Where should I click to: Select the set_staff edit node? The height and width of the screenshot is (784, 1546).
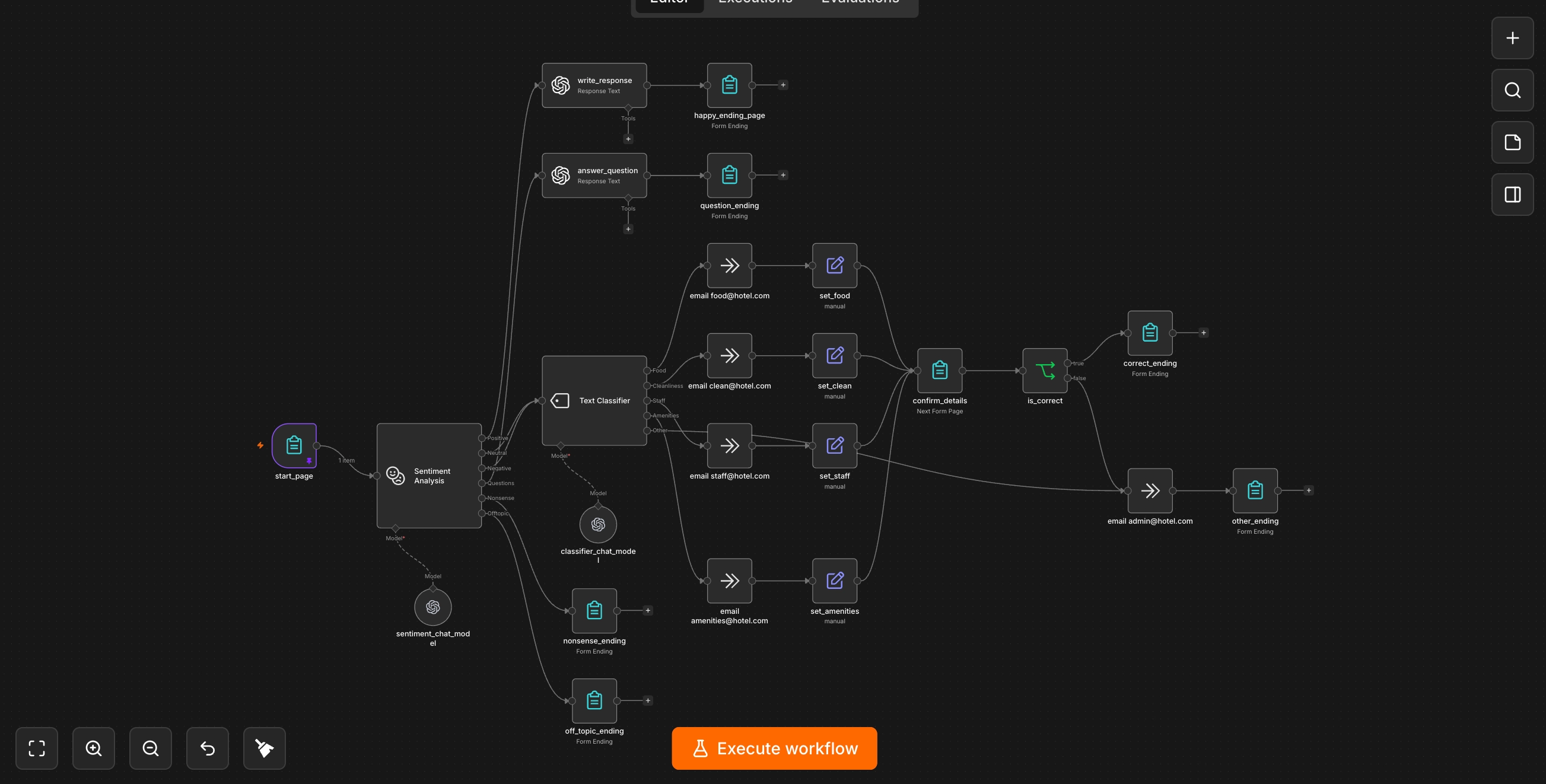pyautogui.click(x=834, y=445)
